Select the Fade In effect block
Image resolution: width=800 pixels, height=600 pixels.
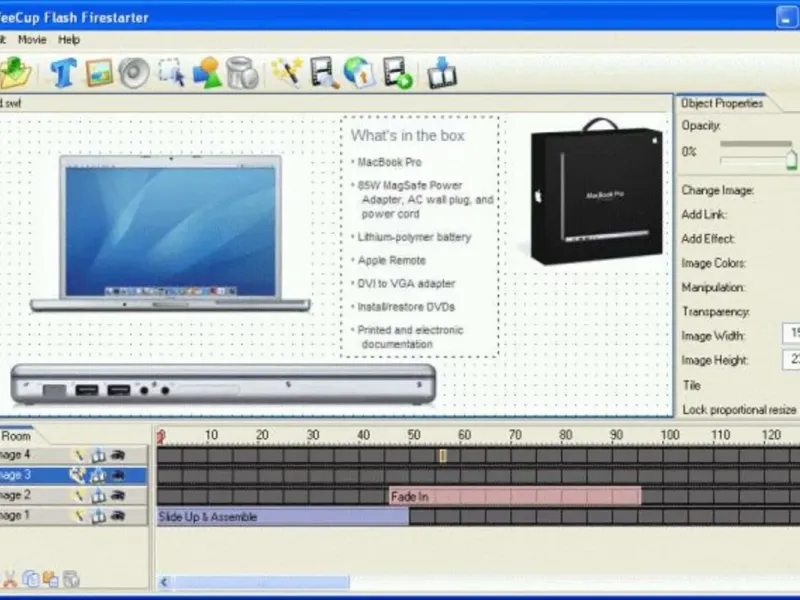515,496
